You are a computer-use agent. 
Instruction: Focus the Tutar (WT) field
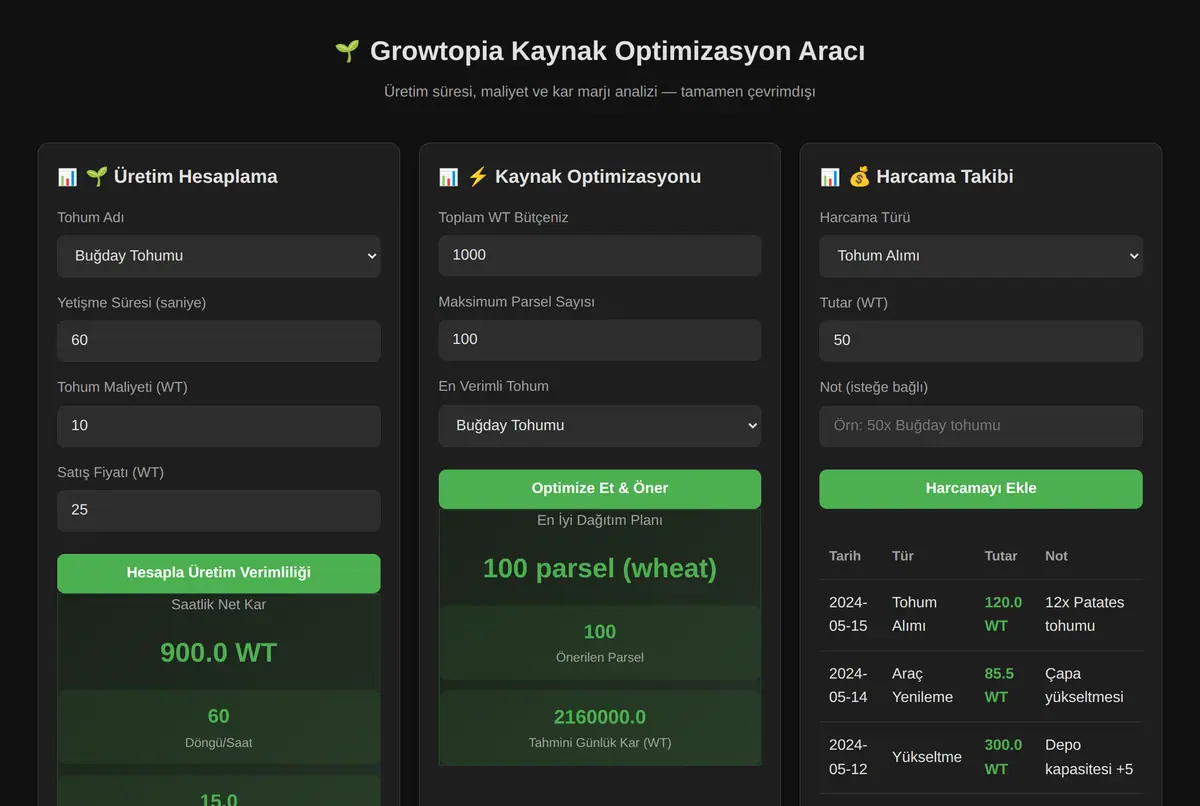pos(981,341)
